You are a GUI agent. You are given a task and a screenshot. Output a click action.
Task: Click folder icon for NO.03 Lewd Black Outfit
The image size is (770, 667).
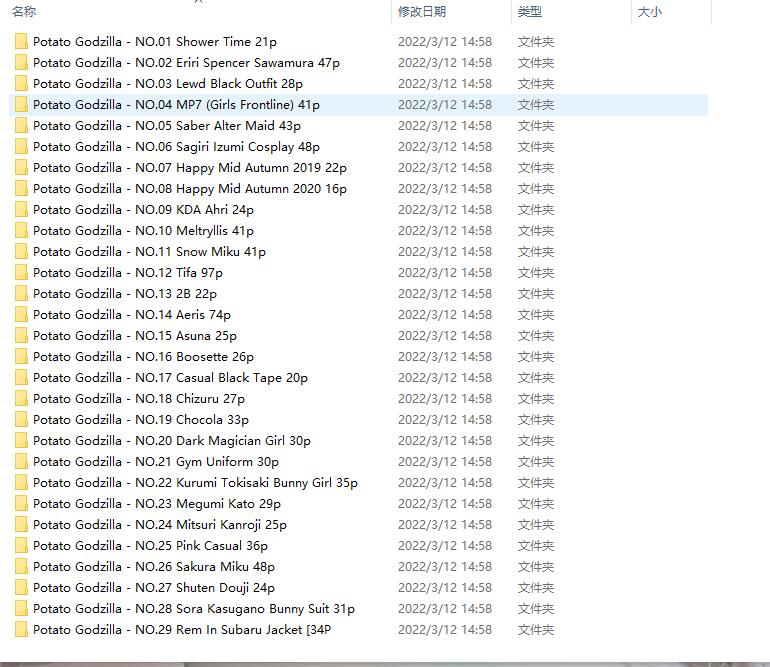[21, 83]
